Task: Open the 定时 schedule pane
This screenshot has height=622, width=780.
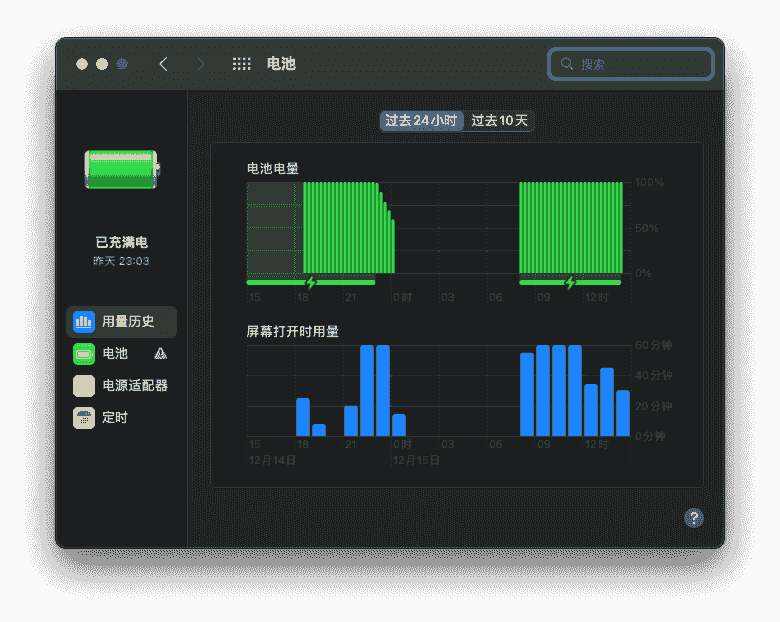Action: point(115,418)
